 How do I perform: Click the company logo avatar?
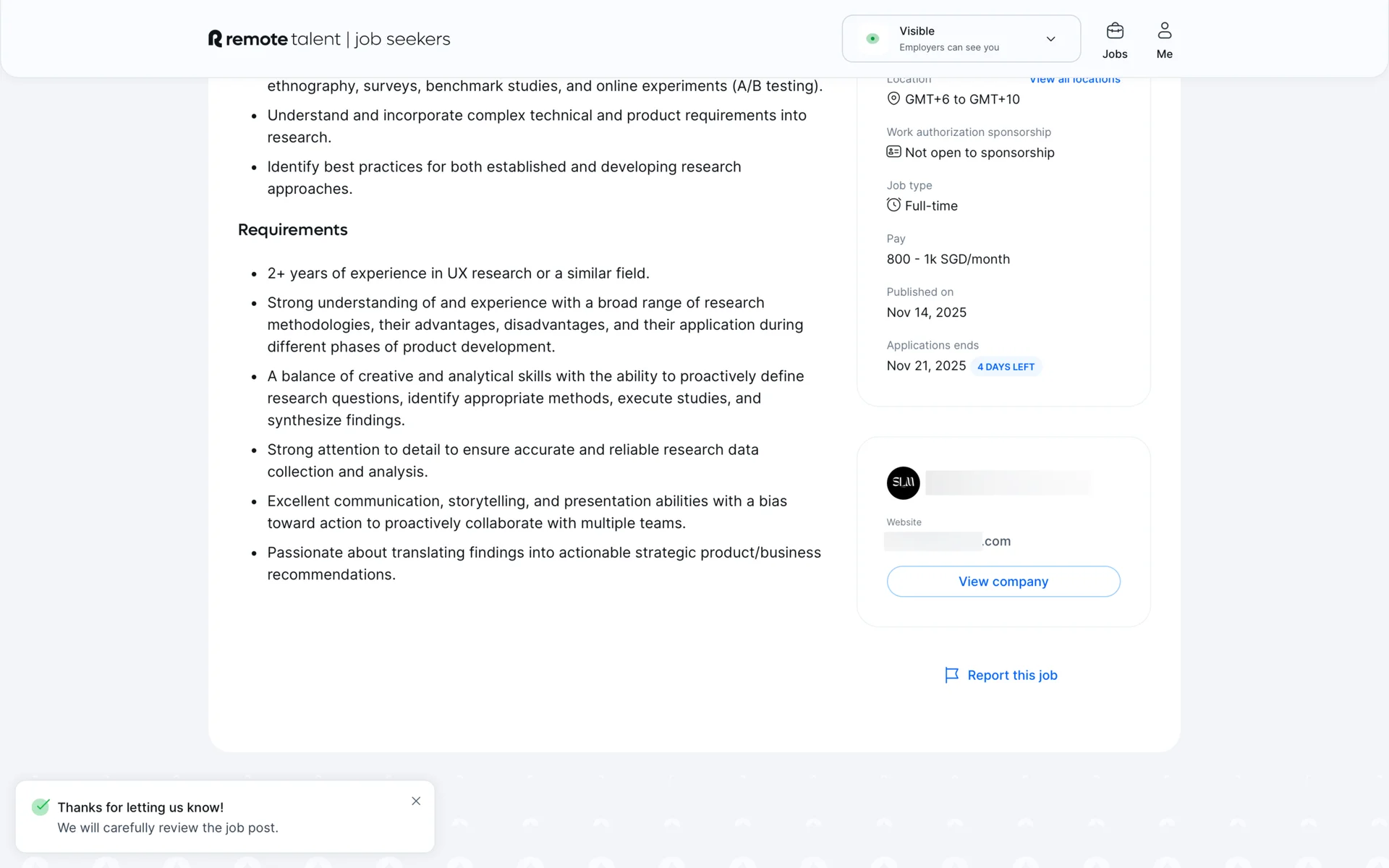click(903, 482)
